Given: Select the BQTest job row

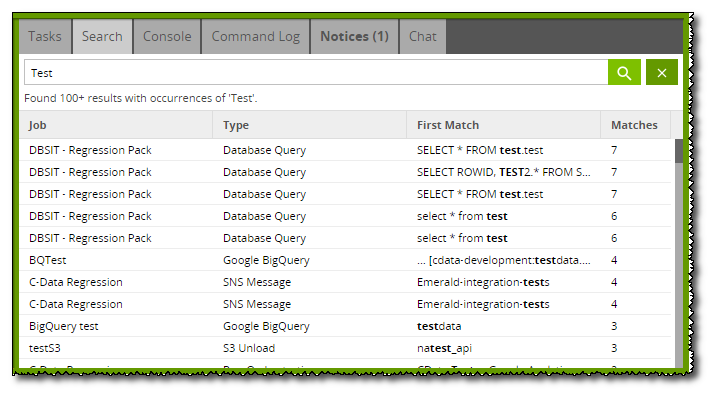Looking at the screenshot, I should (345, 260).
